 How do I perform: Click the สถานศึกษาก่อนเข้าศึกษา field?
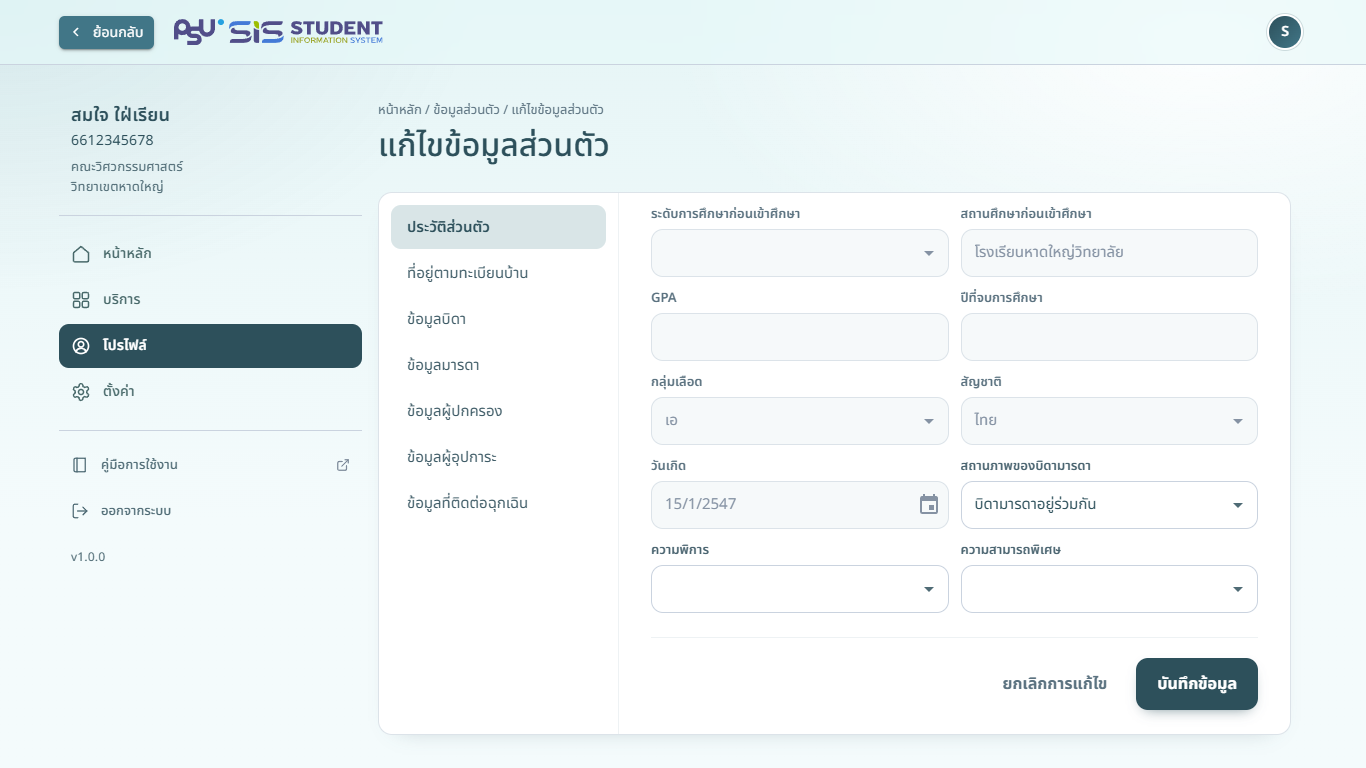point(1109,253)
